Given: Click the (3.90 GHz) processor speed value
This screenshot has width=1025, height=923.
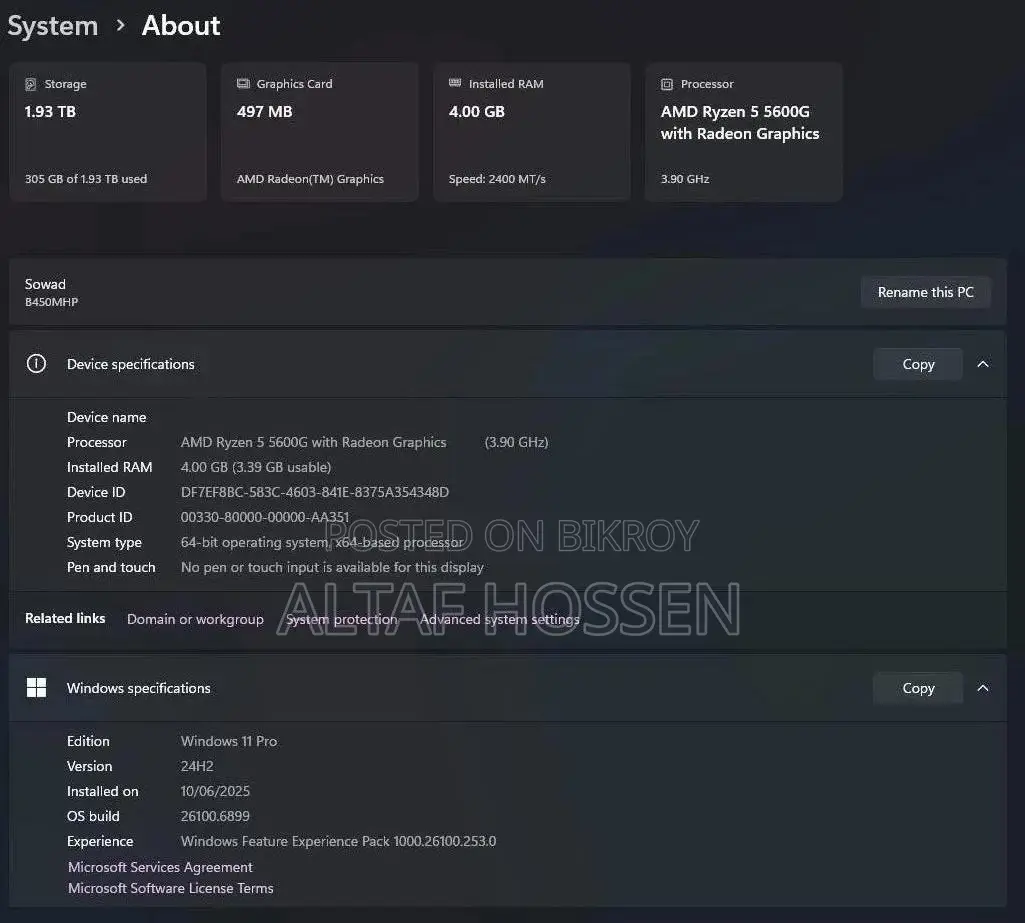Looking at the screenshot, I should coord(516,442).
